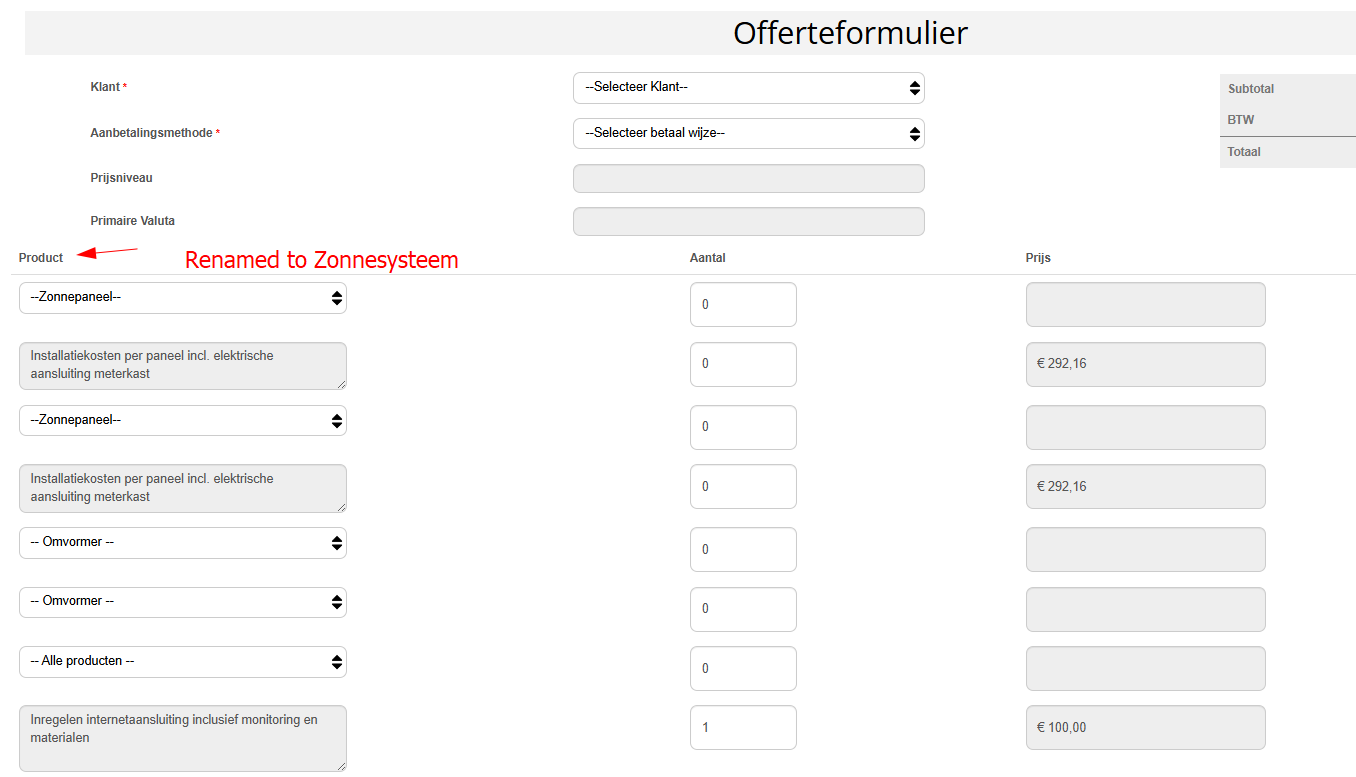The width and height of the screenshot is (1356, 777).
Task: Click the Primaire Valuta field
Action: [x=748, y=222]
